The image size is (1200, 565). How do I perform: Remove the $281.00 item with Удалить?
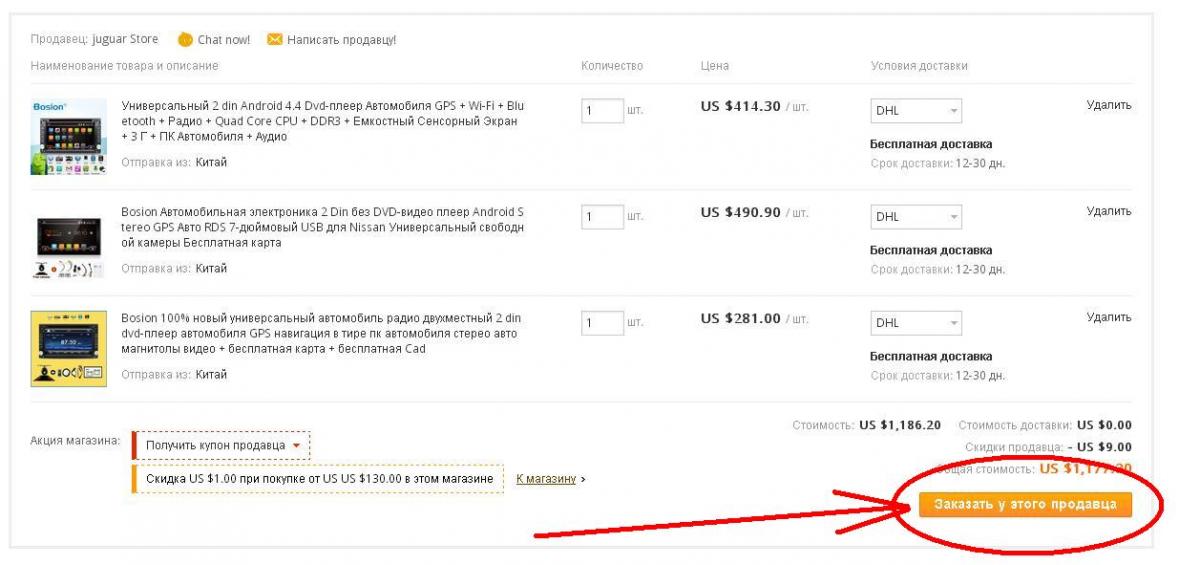[x=1109, y=317]
